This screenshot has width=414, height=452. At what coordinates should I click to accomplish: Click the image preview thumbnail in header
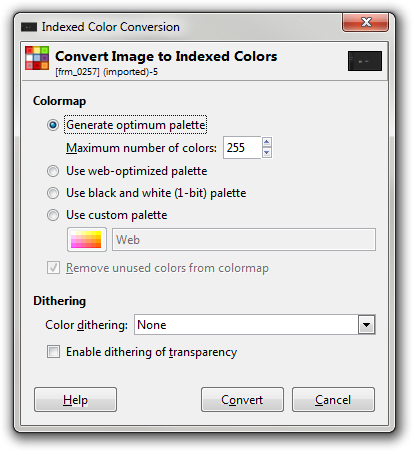pos(365,61)
